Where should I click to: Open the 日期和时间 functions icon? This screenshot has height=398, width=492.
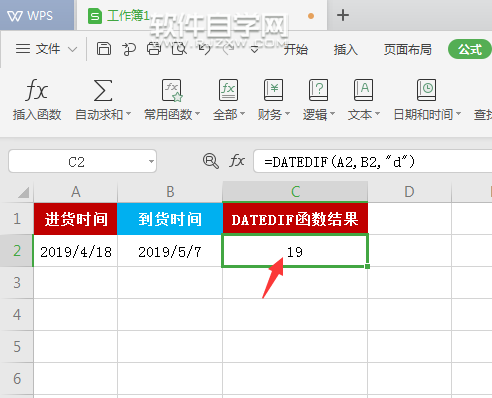(426, 90)
